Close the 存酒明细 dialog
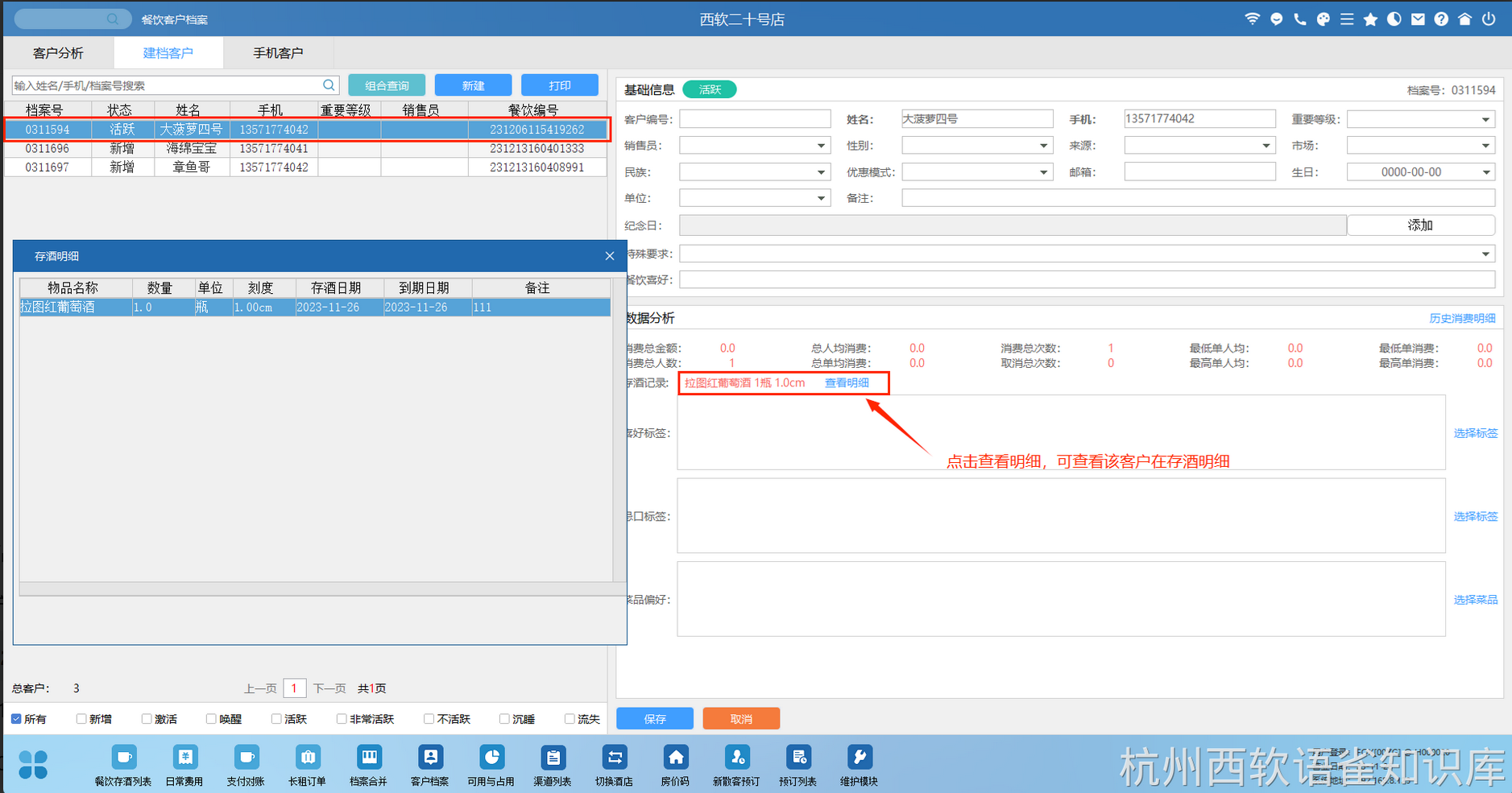This screenshot has height=793, width=1512. [610, 256]
